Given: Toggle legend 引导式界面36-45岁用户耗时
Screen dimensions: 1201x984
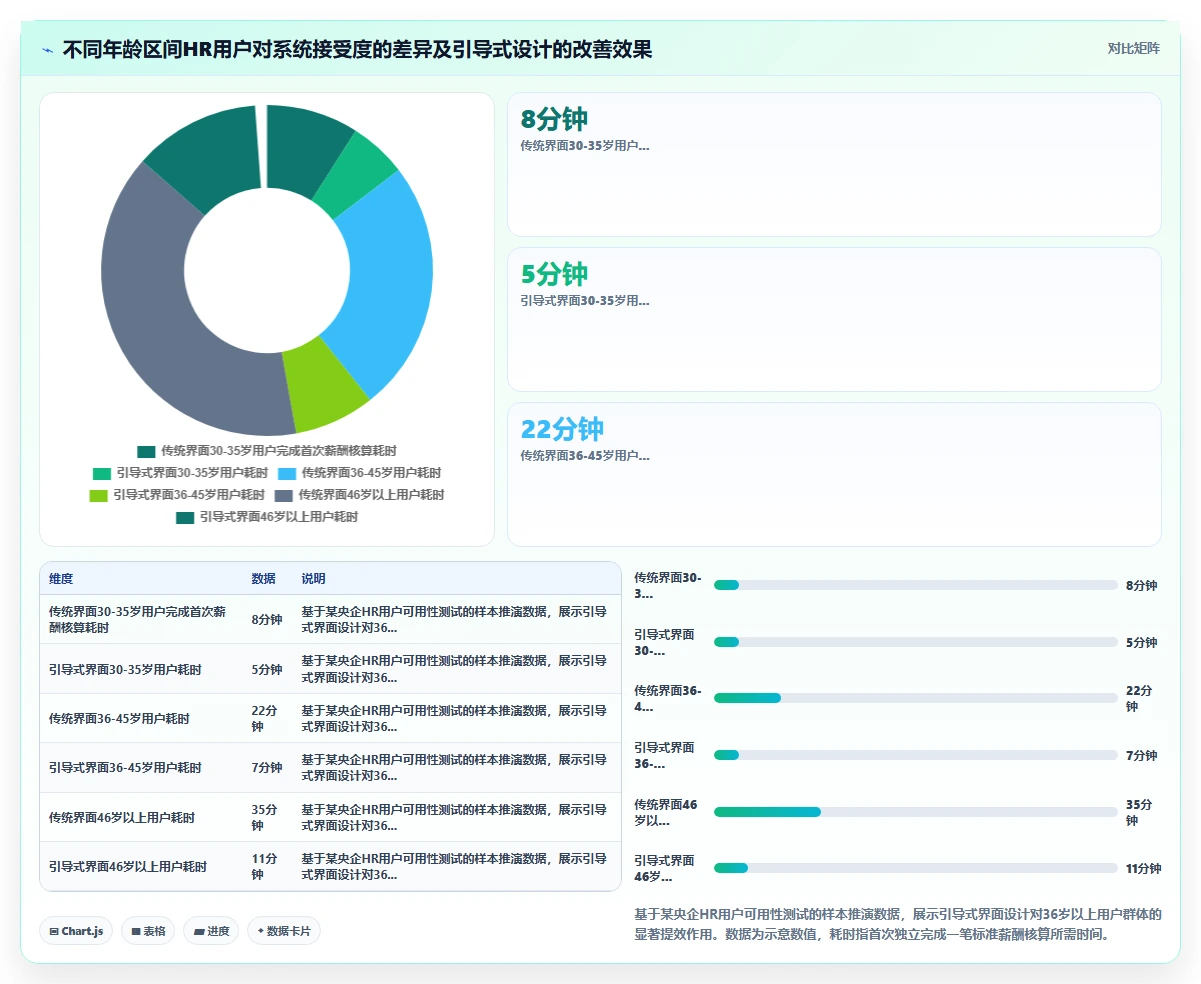Looking at the screenshot, I should [177, 495].
